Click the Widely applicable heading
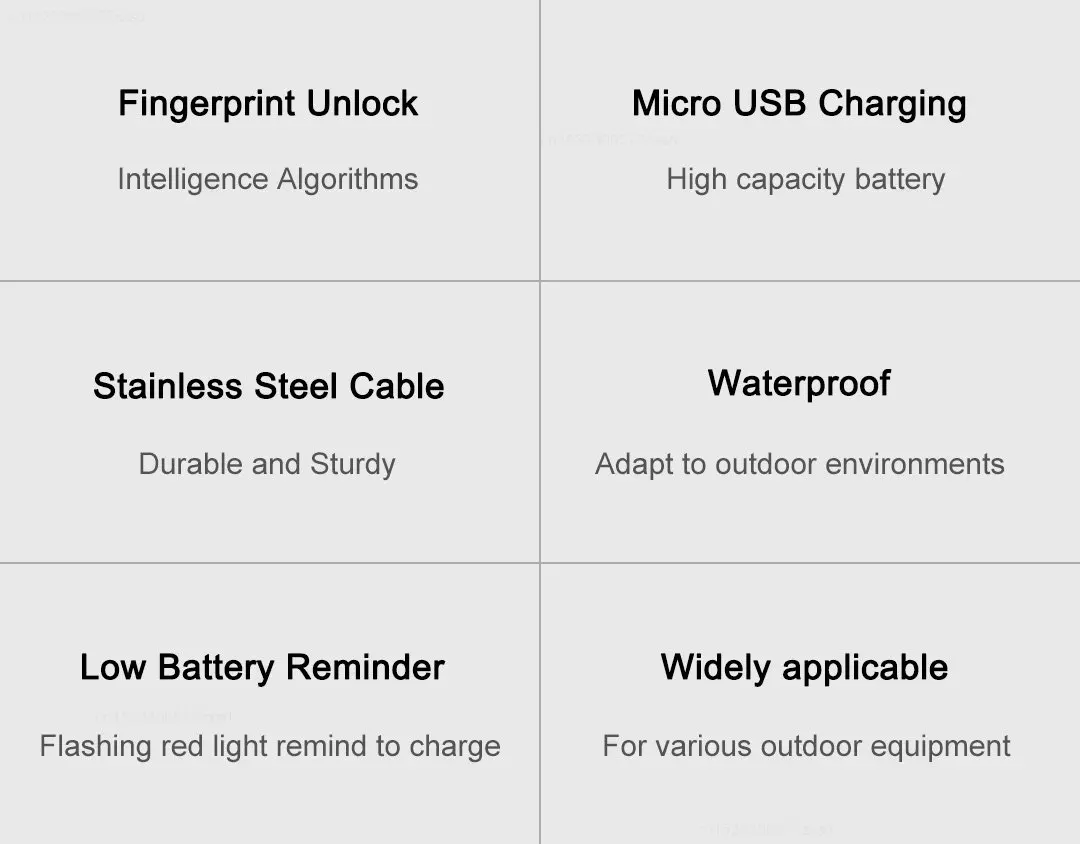The height and width of the screenshot is (844, 1080). (x=804, y=668)
